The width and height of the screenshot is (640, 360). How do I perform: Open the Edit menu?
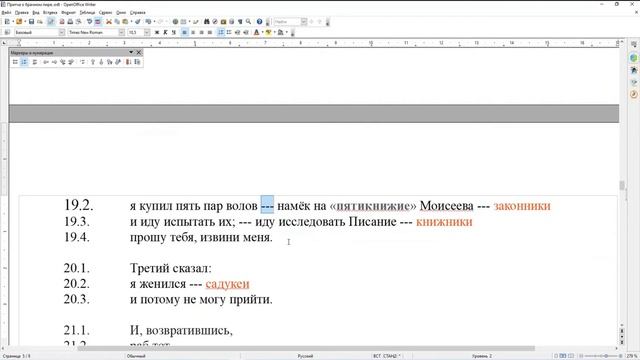pyautogui.click(x=22, y=13)
